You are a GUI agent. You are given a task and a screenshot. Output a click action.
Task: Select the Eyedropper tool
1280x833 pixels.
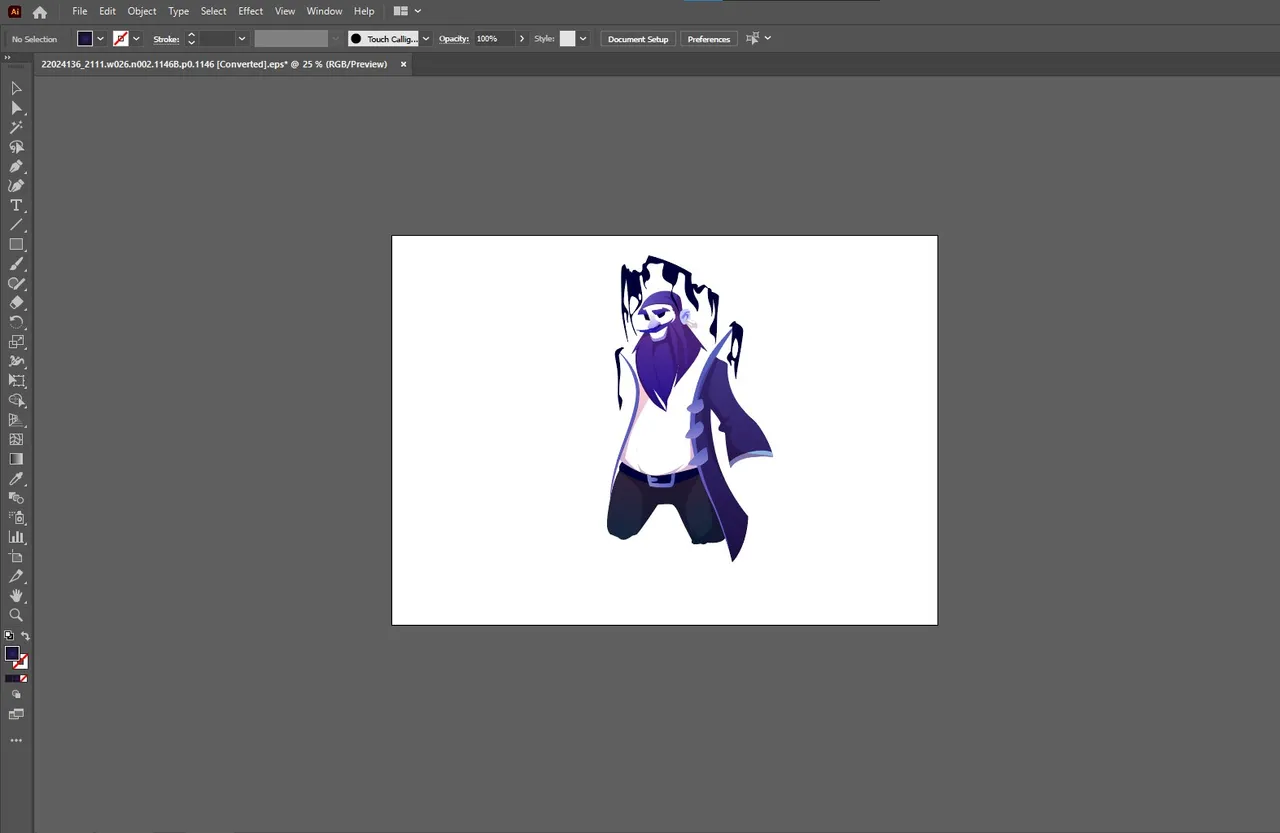[x=16, y=478]
